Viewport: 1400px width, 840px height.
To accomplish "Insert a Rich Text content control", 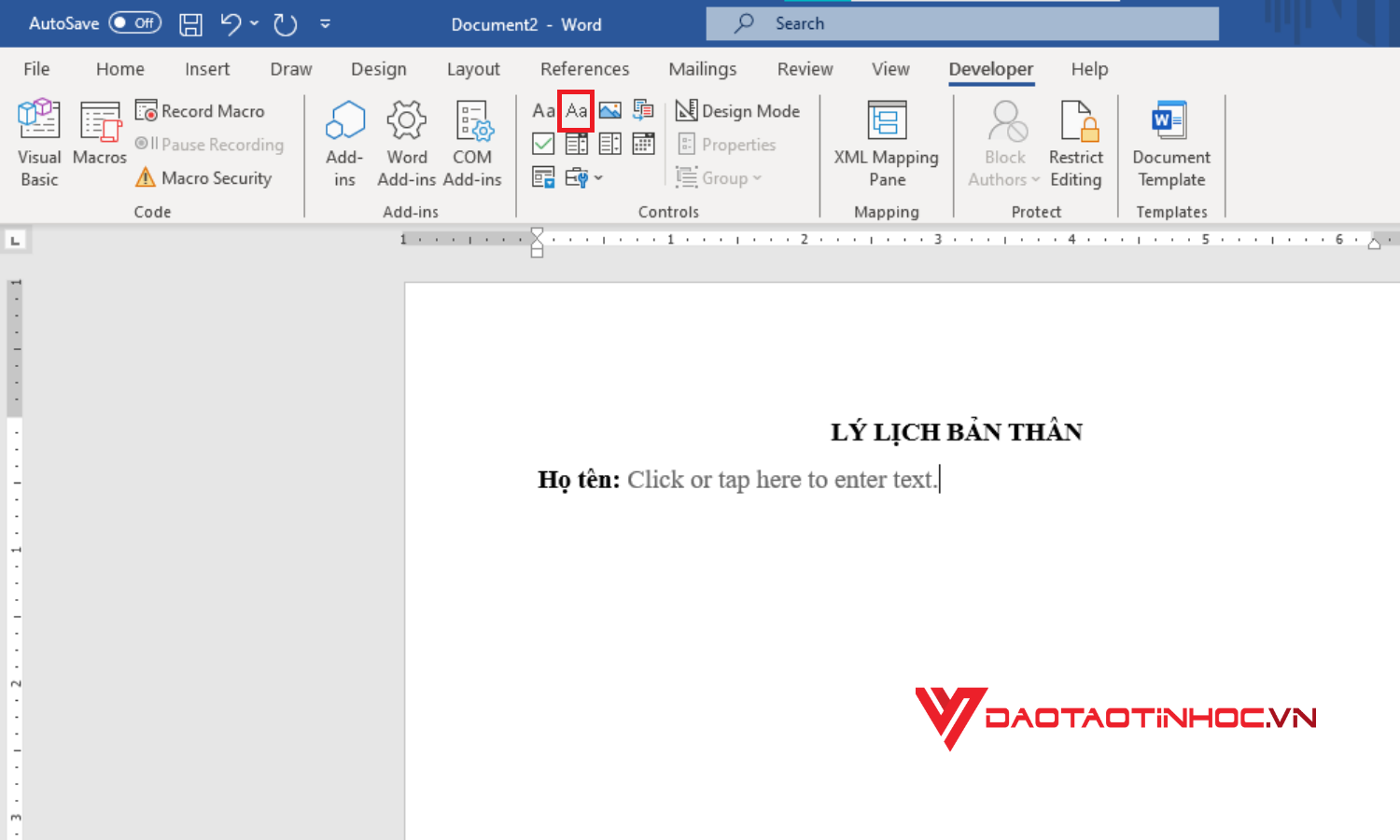I will tap(542, 110).
